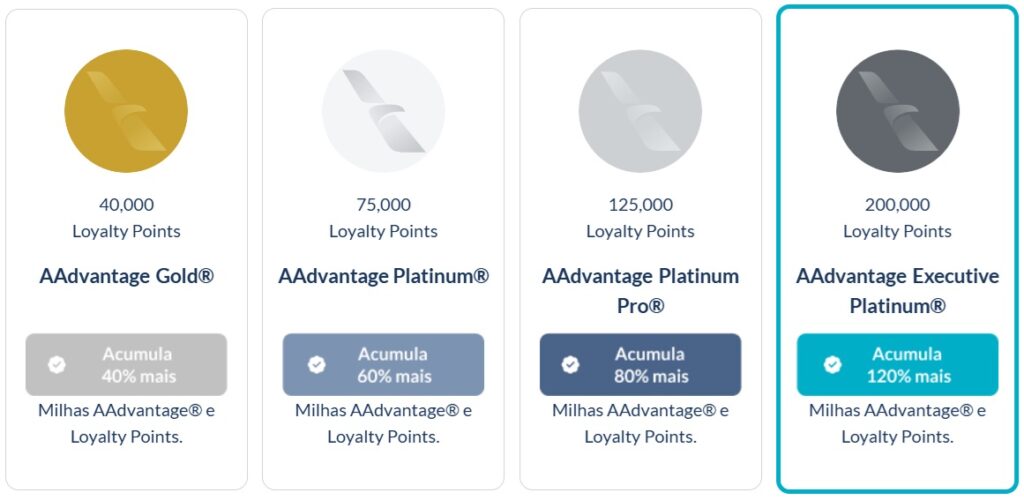Click checkmark icon in 80% mais badge
Screen dimensions: 1024x500
tap(571, 365)
